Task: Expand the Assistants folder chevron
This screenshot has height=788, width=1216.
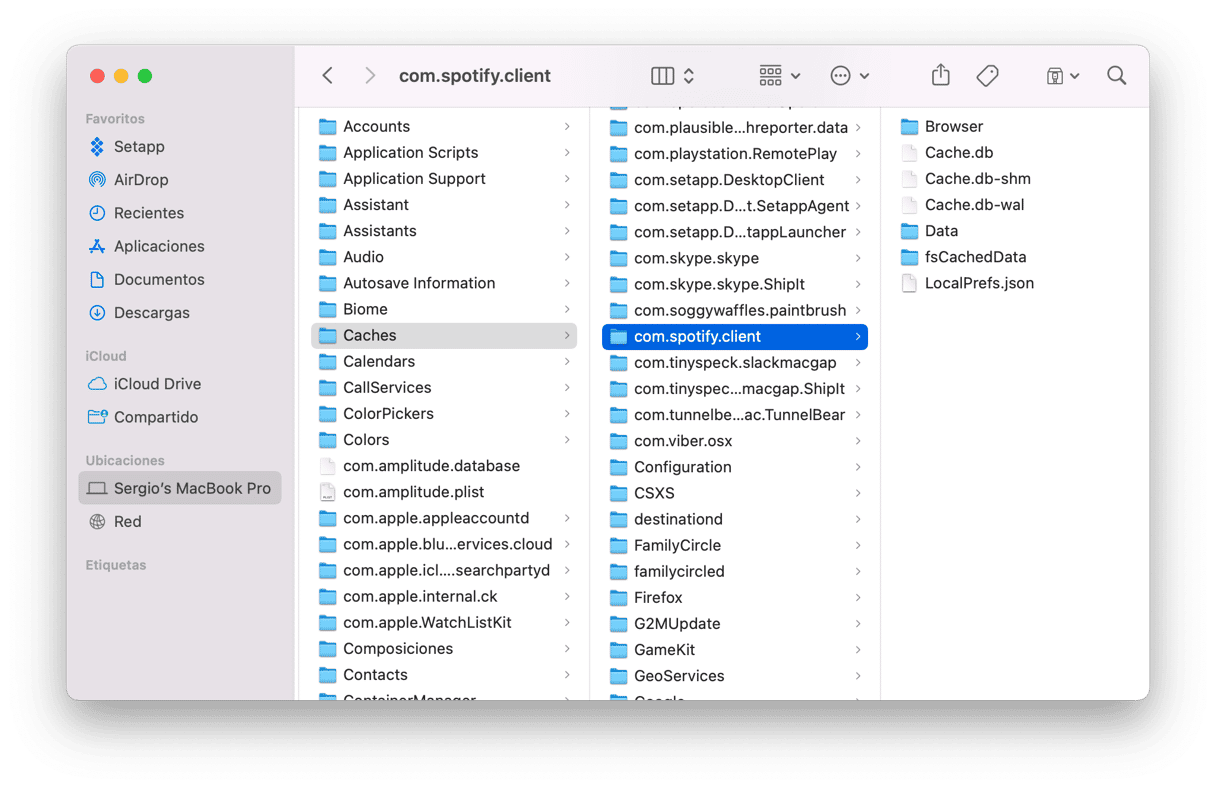Action: pos(567,231)
